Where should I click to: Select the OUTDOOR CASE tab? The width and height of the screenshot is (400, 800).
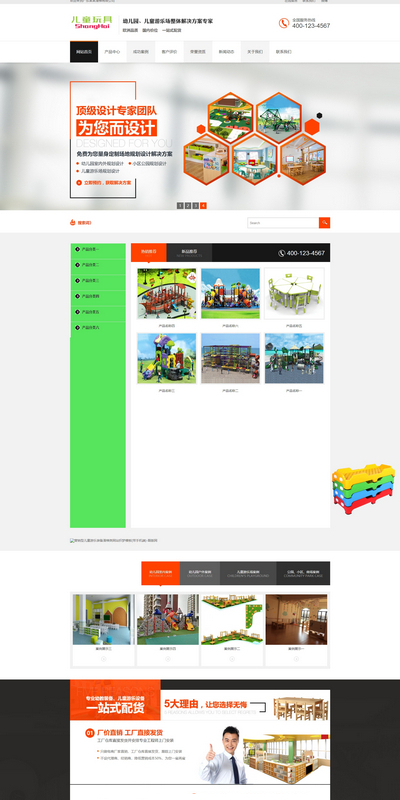[200, 573]
